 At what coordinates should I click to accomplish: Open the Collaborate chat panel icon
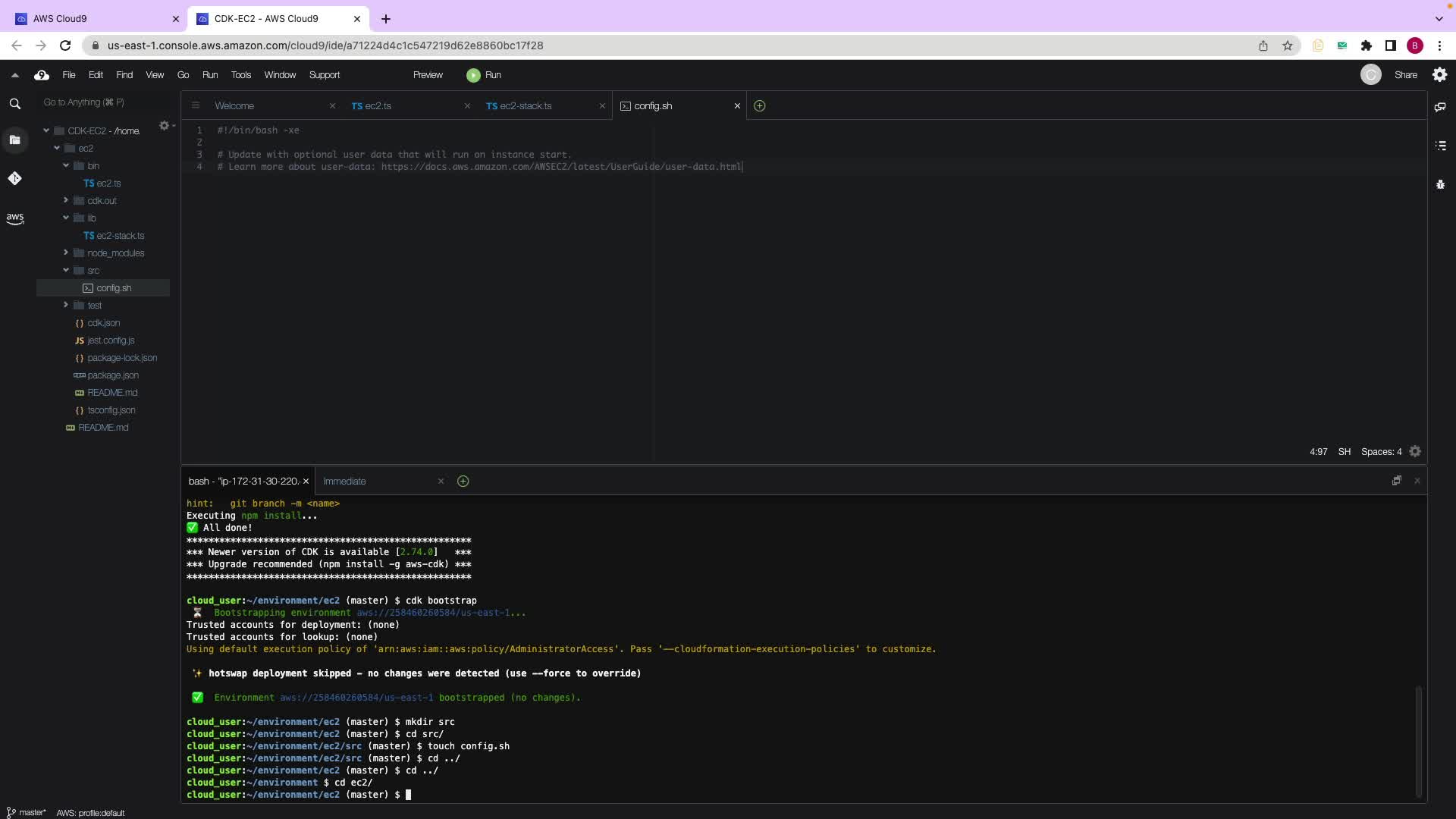click(1440, 107)
